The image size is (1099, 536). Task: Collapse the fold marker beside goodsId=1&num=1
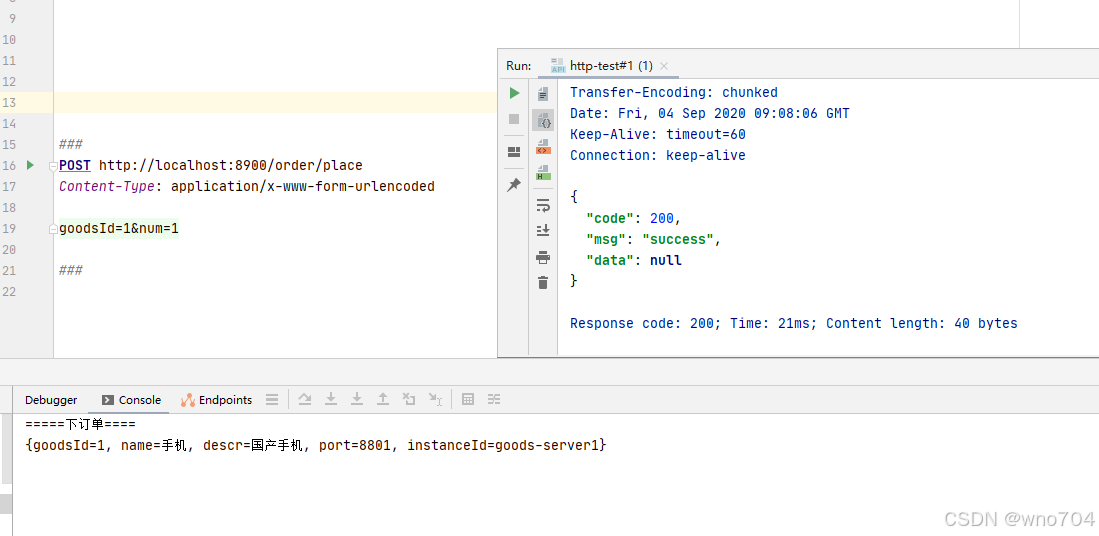click(53, 229)
